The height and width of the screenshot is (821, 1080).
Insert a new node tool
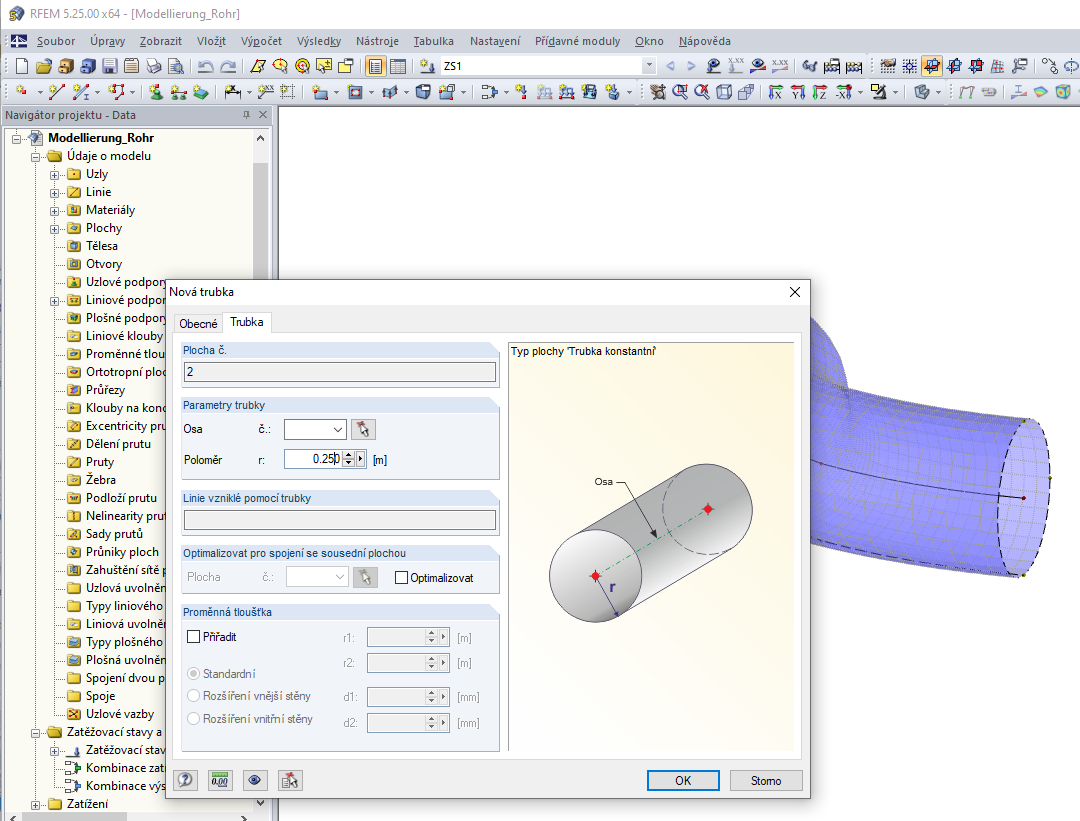point(22,92)
